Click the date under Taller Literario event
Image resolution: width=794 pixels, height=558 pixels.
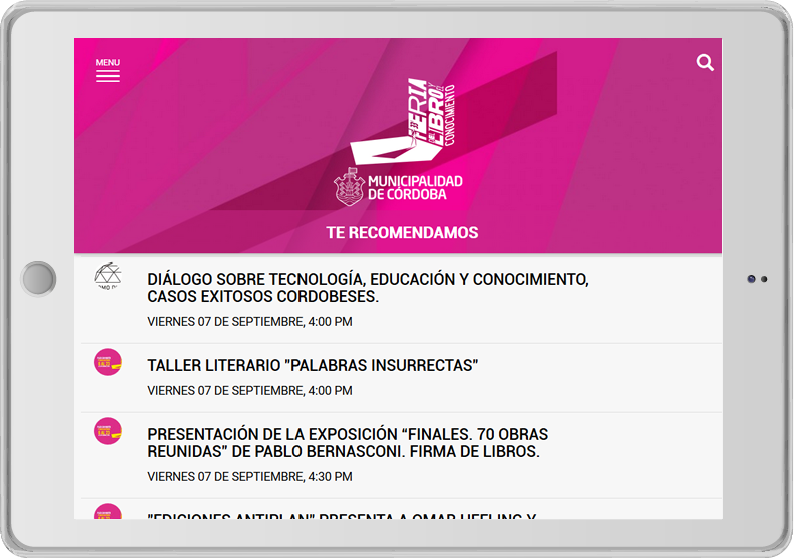tap(250, 390)
